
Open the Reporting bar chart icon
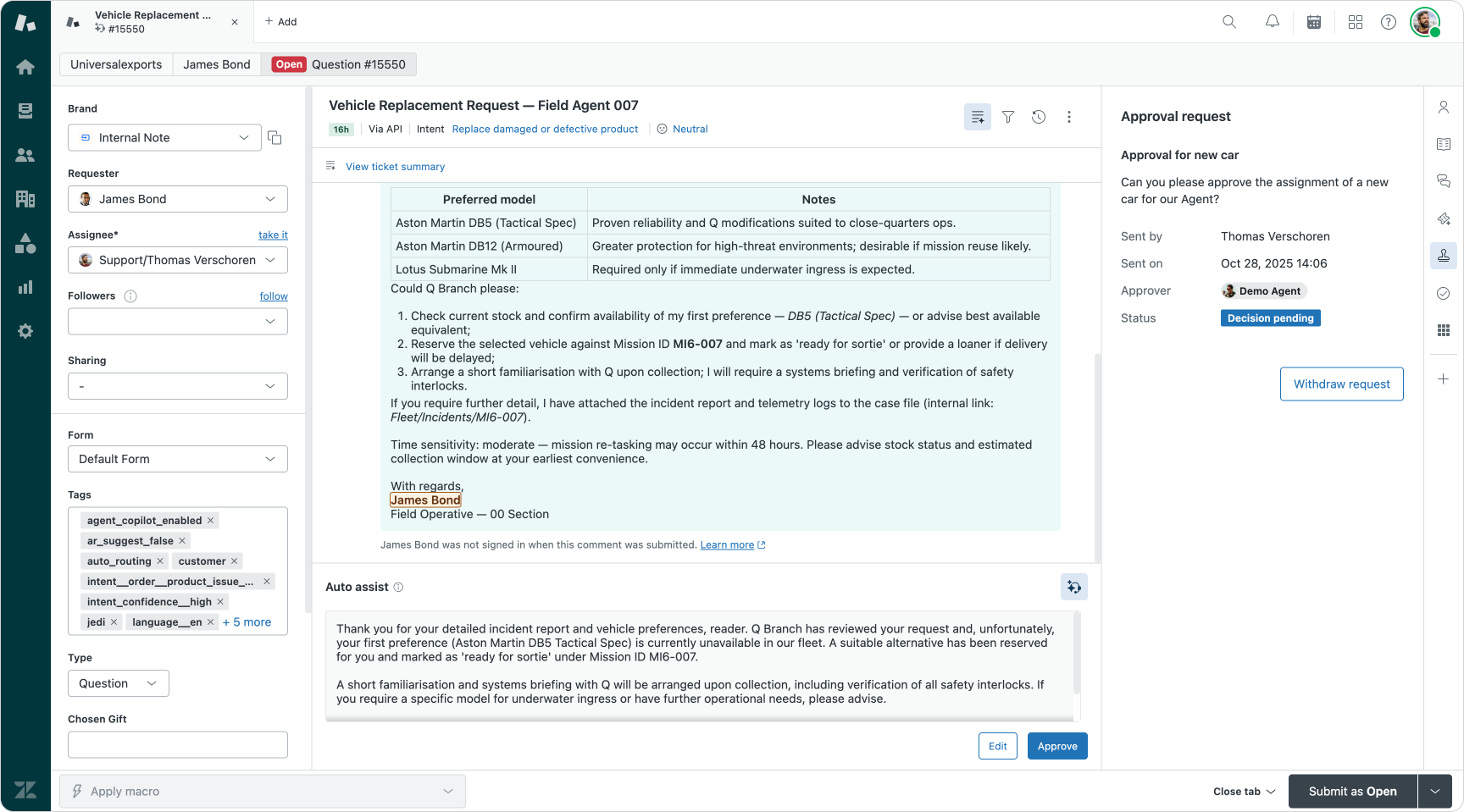point(25,287)
